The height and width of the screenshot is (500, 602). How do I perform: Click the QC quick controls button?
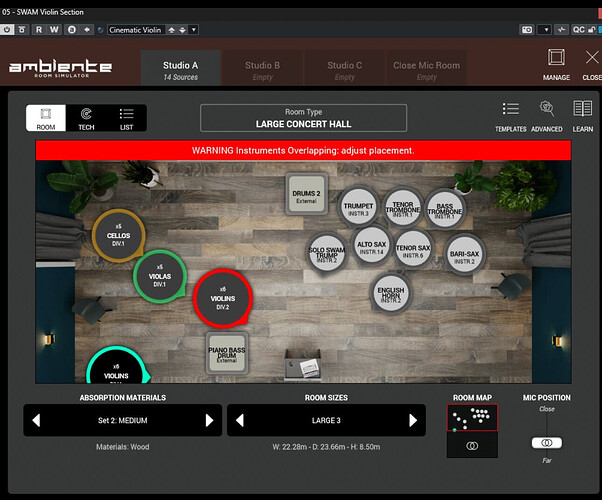578,30
